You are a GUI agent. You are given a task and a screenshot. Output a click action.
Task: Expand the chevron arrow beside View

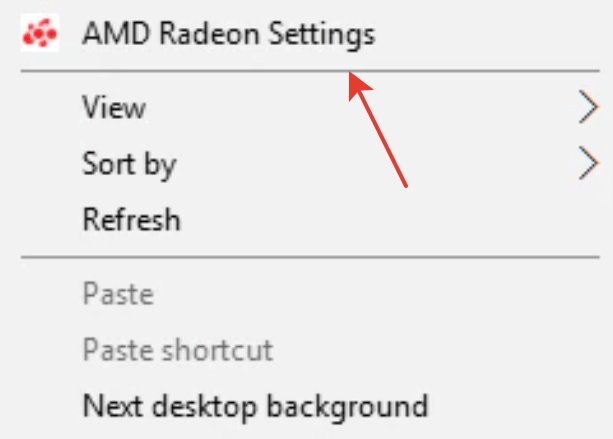coord(588,107)
